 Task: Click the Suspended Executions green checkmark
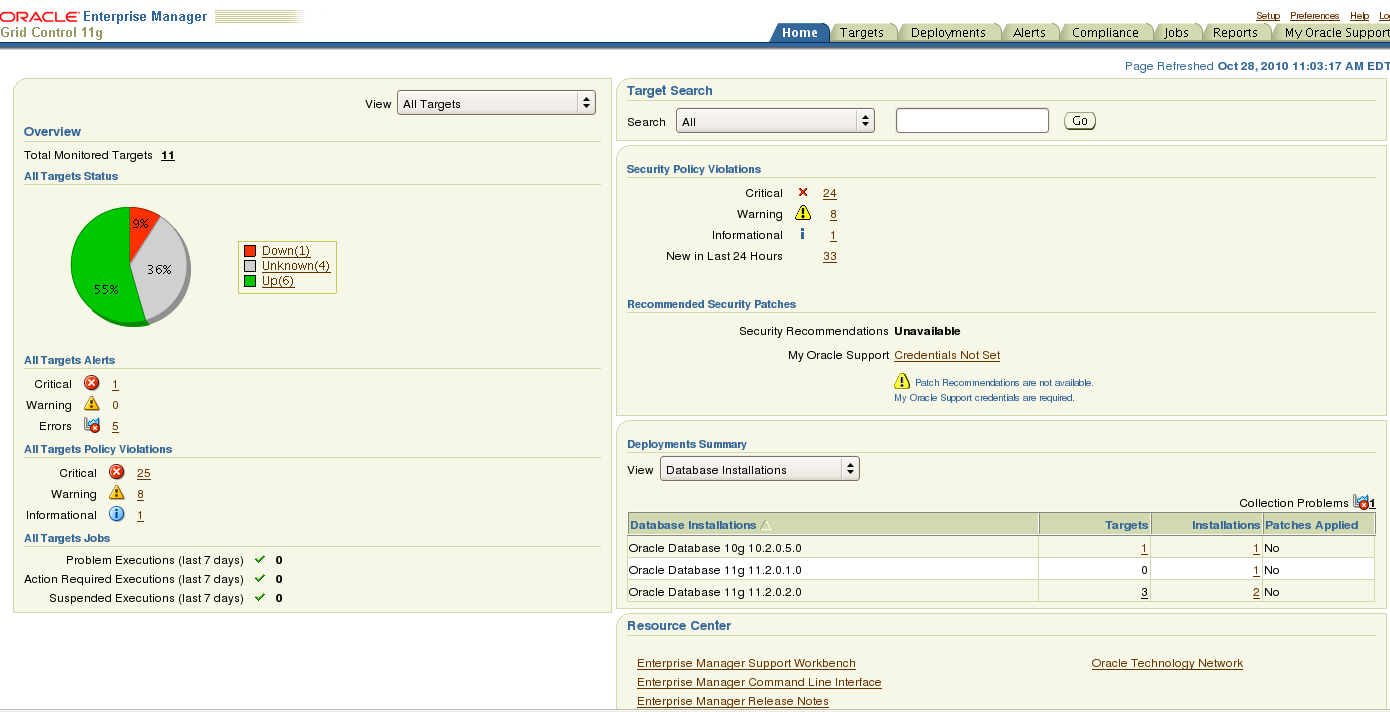(260, 597)
